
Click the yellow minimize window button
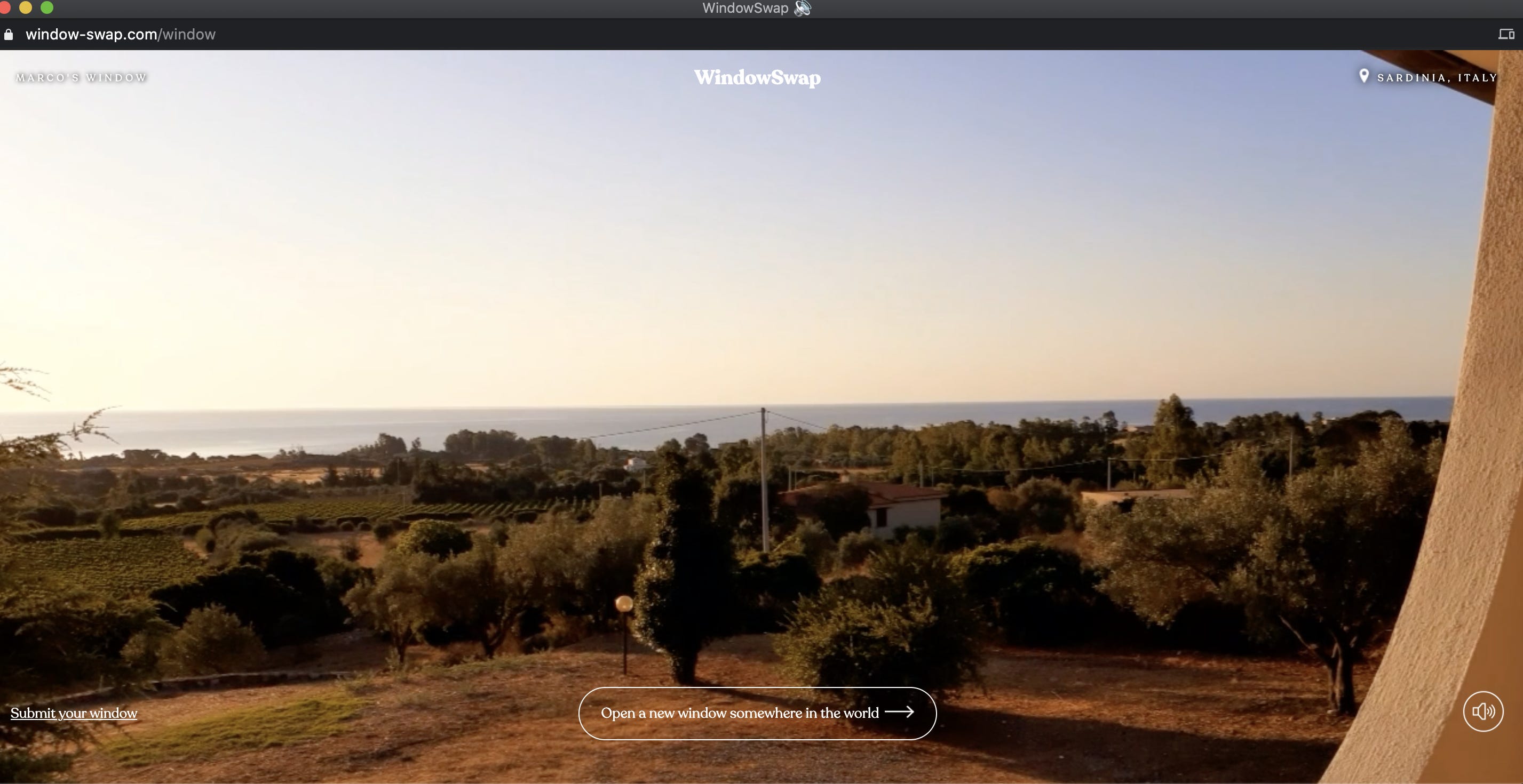point(26,7)
